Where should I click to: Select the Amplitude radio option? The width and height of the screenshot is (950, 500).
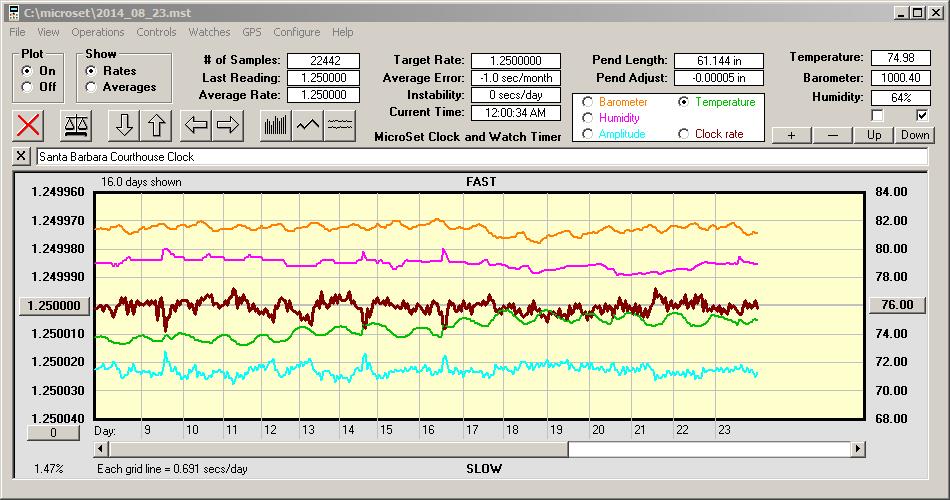point(587,134)
